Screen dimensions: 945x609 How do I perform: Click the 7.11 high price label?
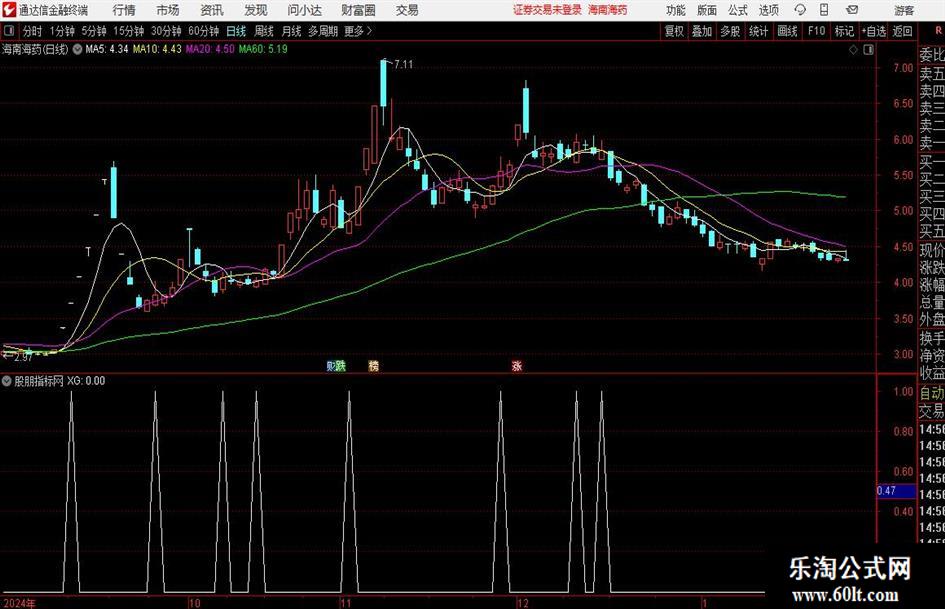tap(403, 65)
